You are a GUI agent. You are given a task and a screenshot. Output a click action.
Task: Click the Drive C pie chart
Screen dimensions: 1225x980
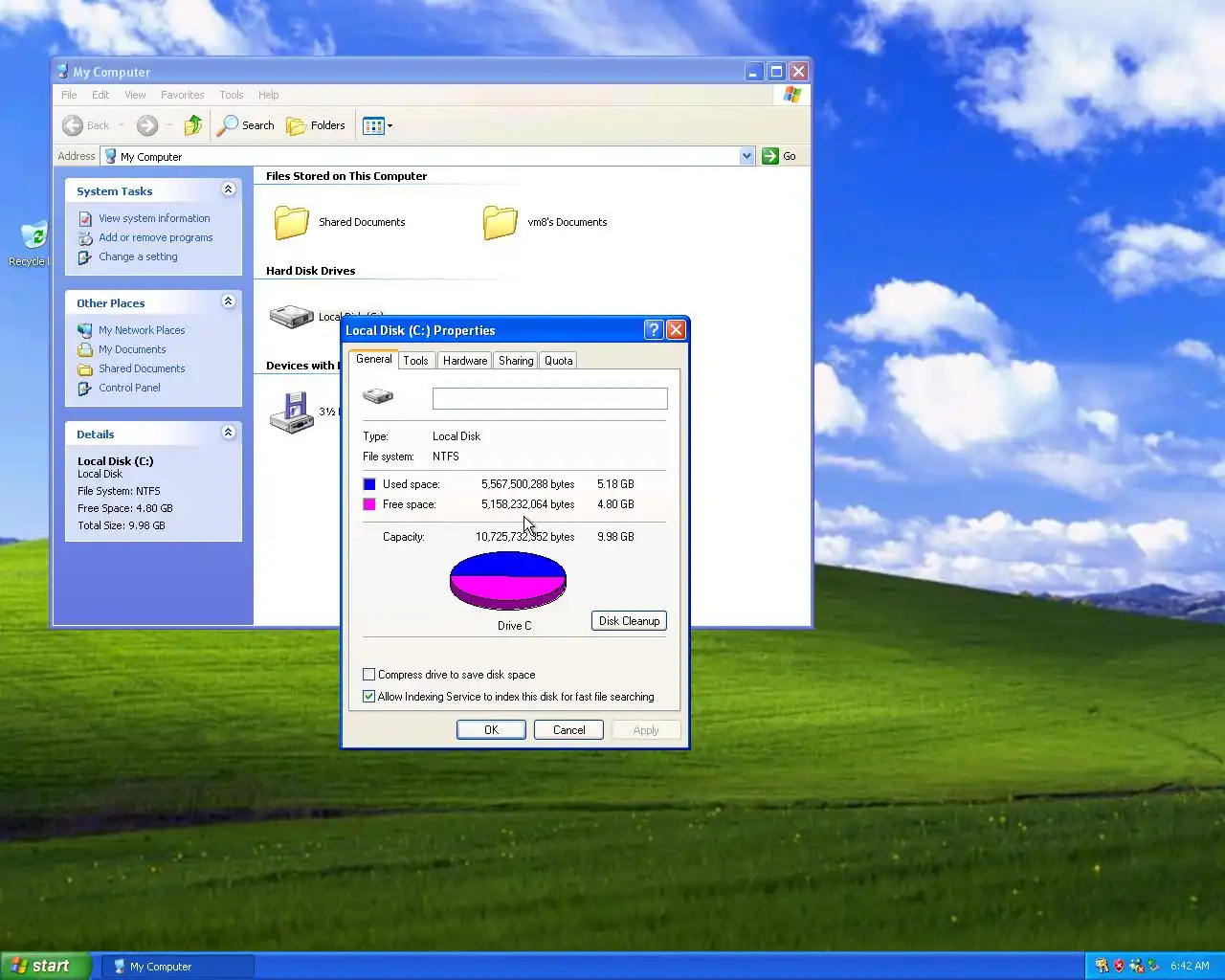tap(508, 580)
